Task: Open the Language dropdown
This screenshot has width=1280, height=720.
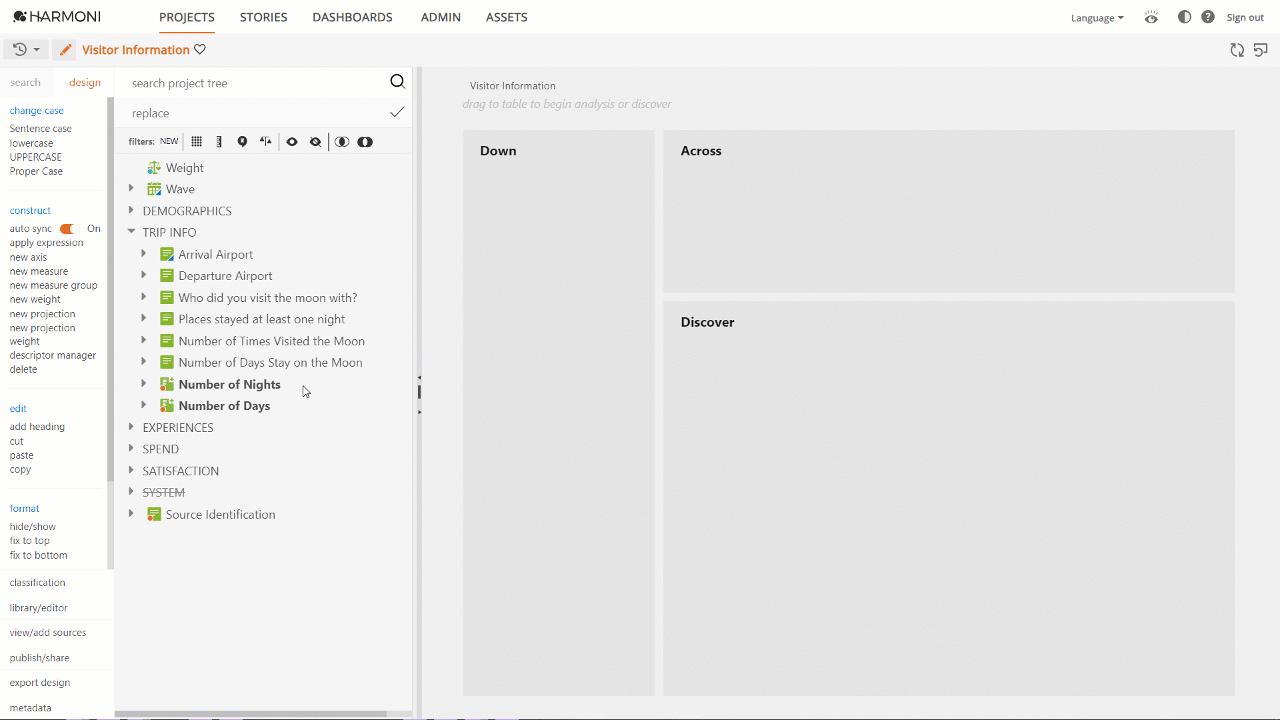Action: pyautogui.click(x=1097, y=18)
